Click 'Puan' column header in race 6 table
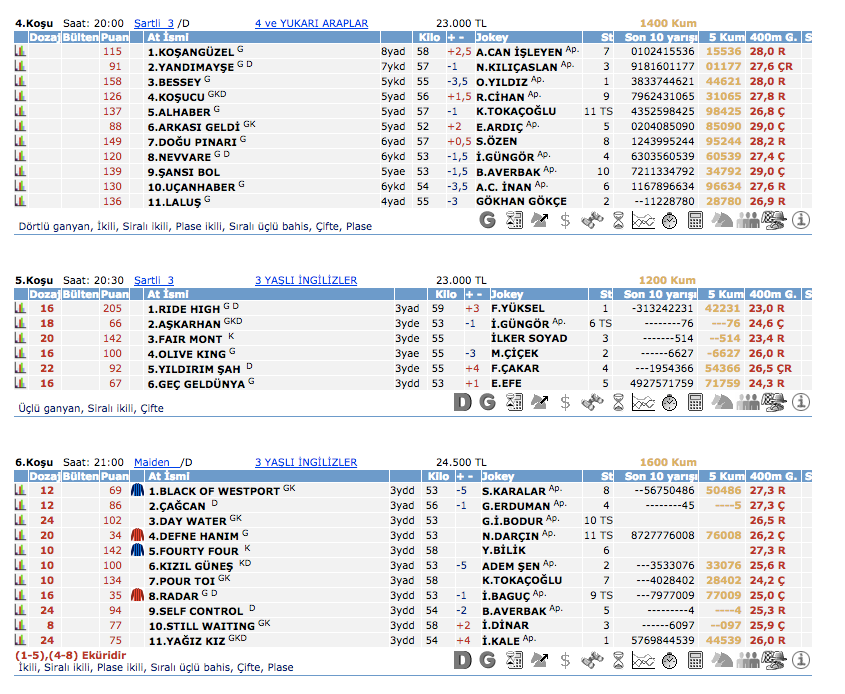 (114, 477)
